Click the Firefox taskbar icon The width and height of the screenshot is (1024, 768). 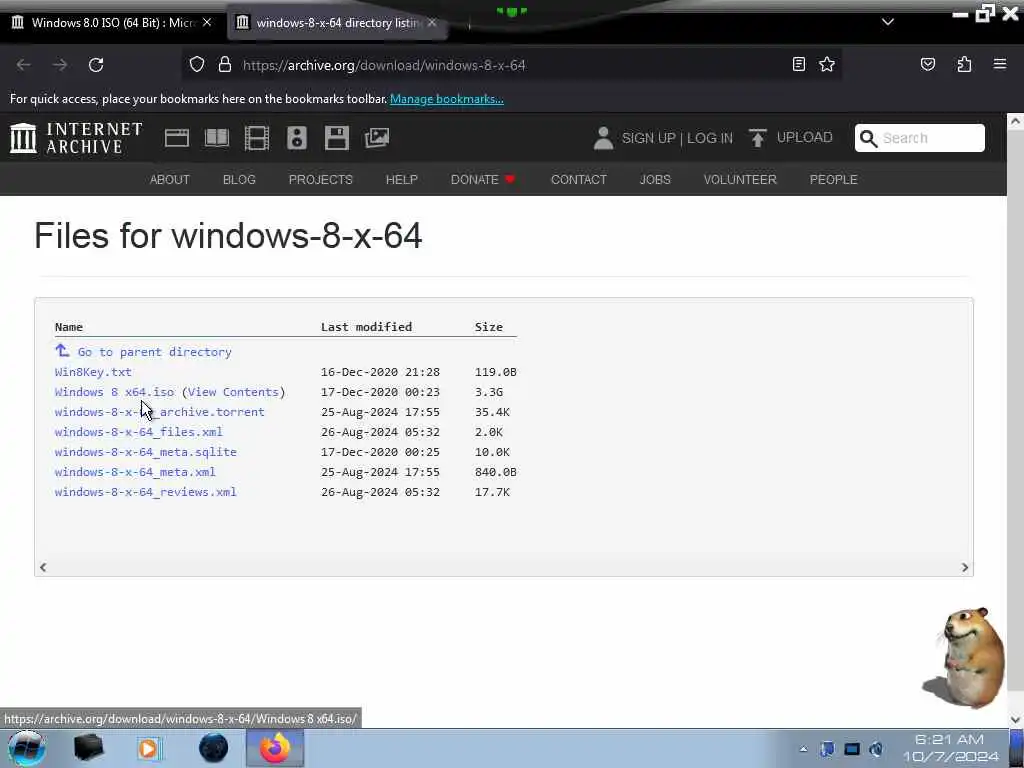point(275,748)
